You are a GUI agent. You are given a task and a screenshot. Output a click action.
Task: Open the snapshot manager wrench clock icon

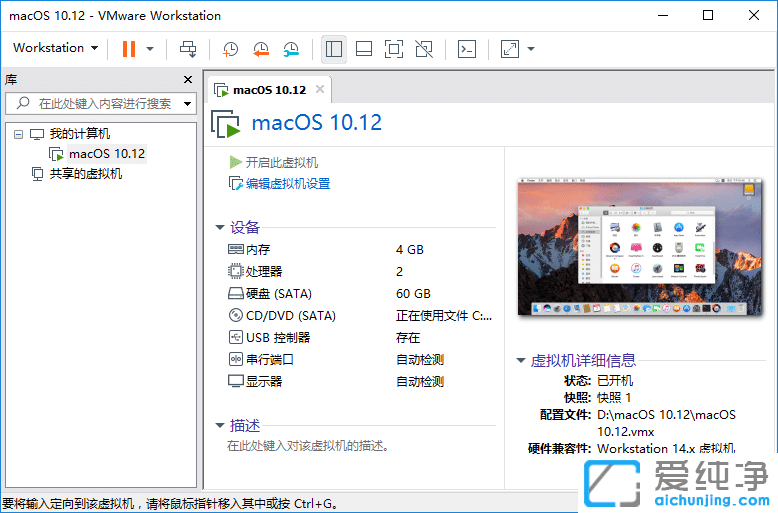291,49
